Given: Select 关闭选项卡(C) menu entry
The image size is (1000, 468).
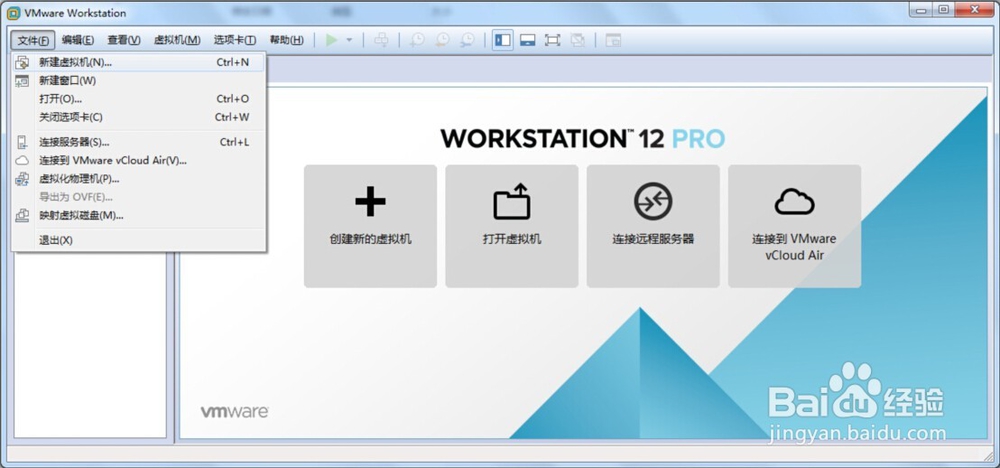Looking at the screenshot, I should click(138, 117).
